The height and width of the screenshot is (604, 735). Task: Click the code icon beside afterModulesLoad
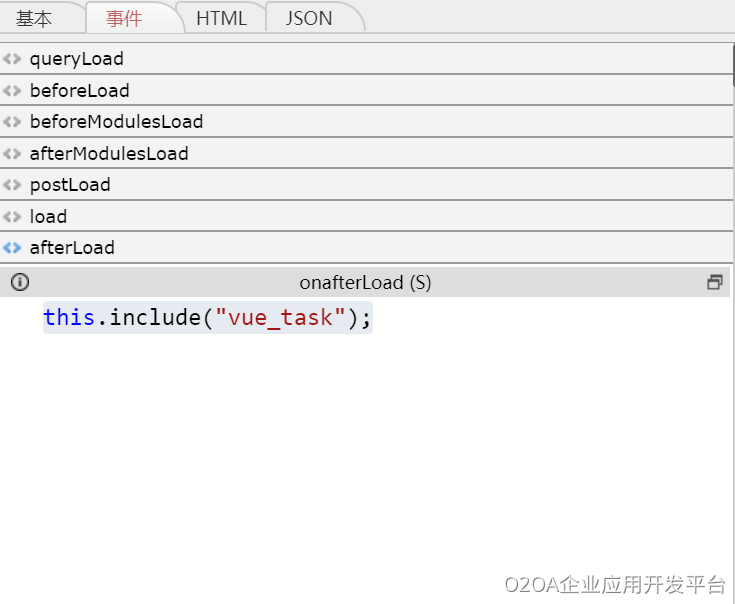(x=12, y=154)
